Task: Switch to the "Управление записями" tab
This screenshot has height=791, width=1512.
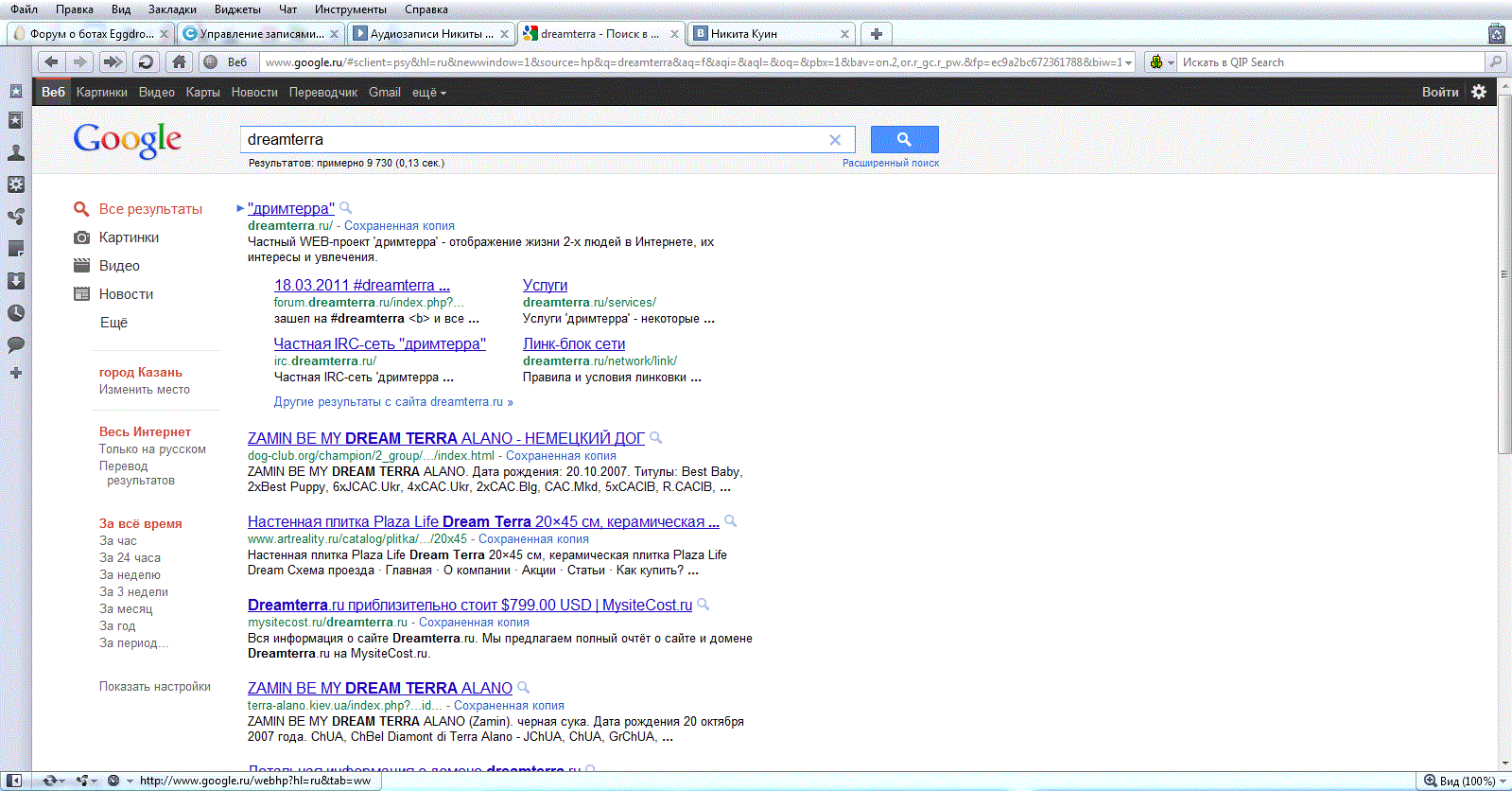Action: coord(261,34)
